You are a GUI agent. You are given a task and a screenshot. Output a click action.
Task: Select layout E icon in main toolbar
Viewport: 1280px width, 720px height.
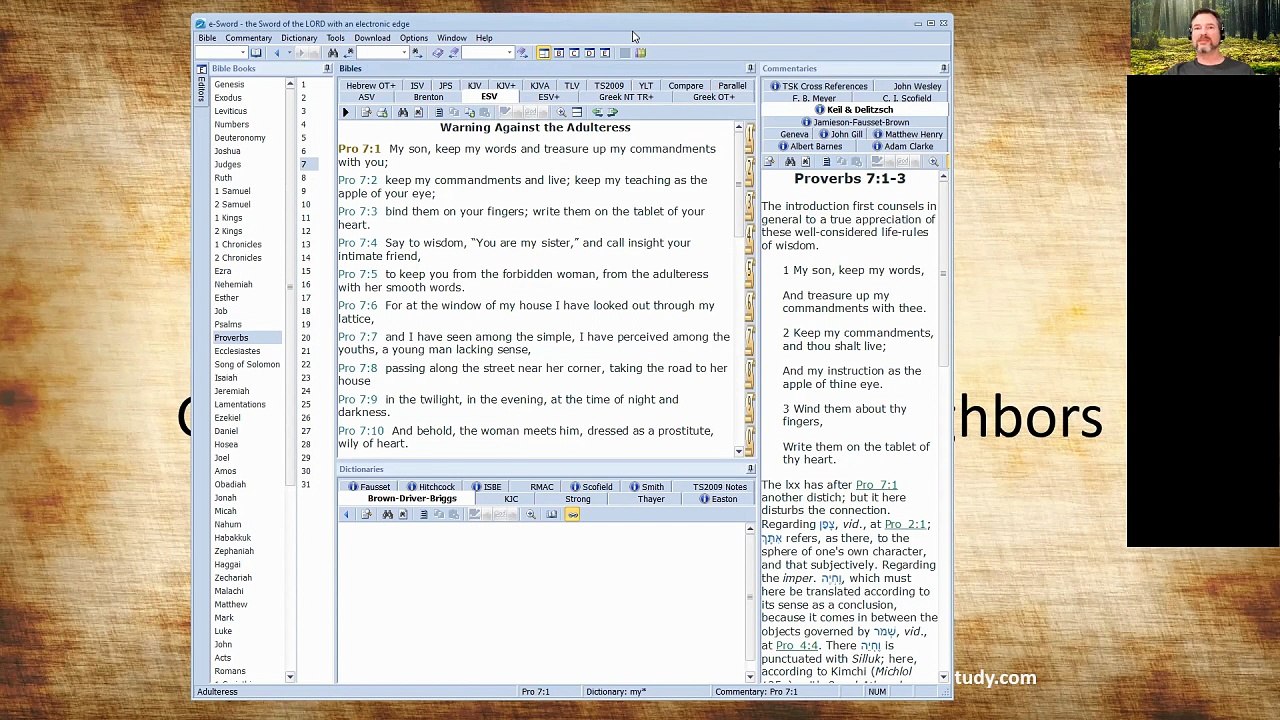[x=604, y=52]
